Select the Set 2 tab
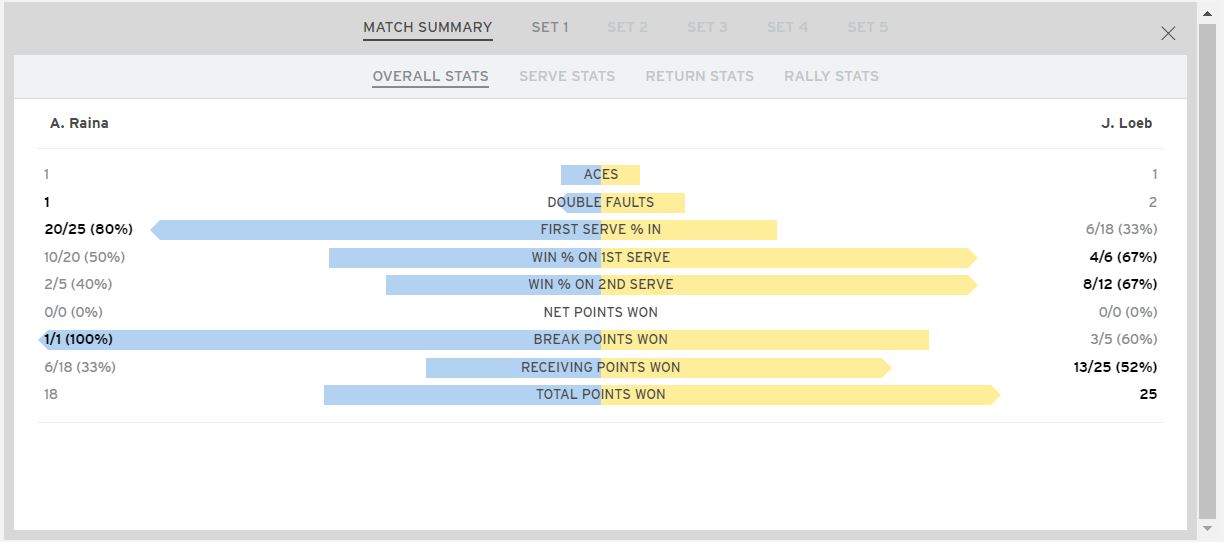The image size is (1224, 542). (x=627, y=27)
